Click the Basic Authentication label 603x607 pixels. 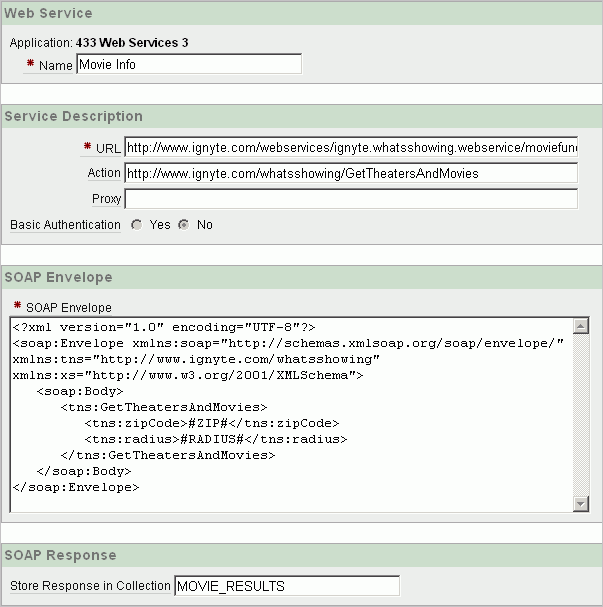point(65,225)
